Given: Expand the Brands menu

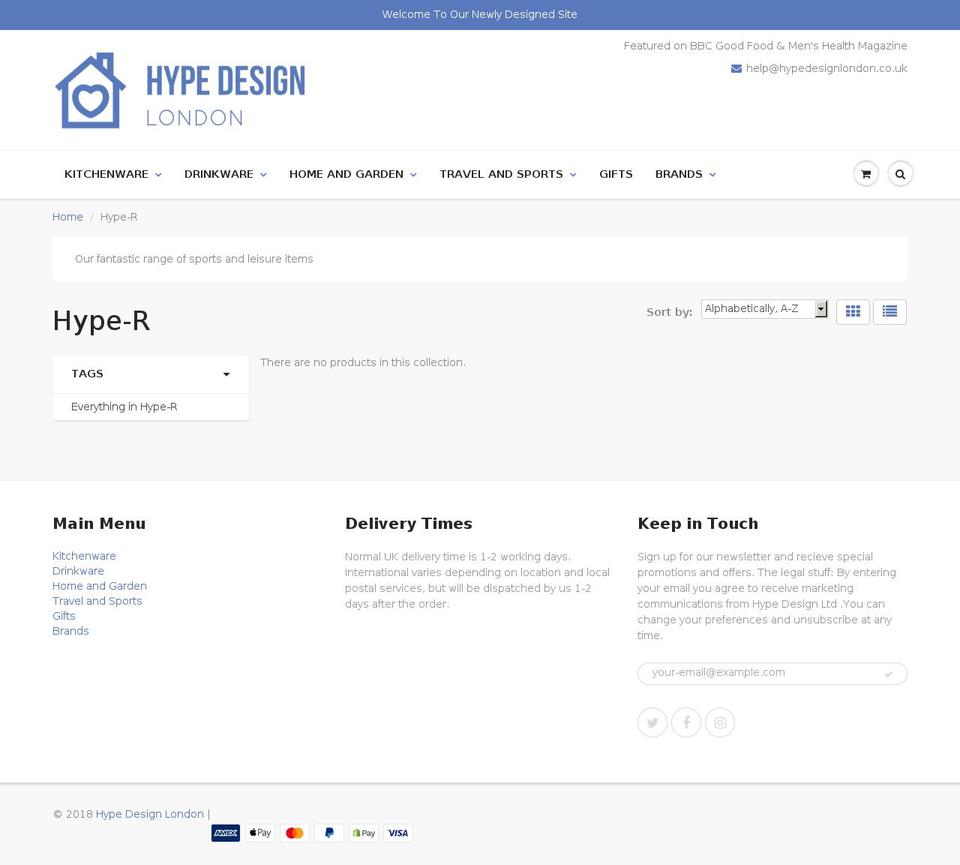Looking at the screenshot, I should 686,174.
